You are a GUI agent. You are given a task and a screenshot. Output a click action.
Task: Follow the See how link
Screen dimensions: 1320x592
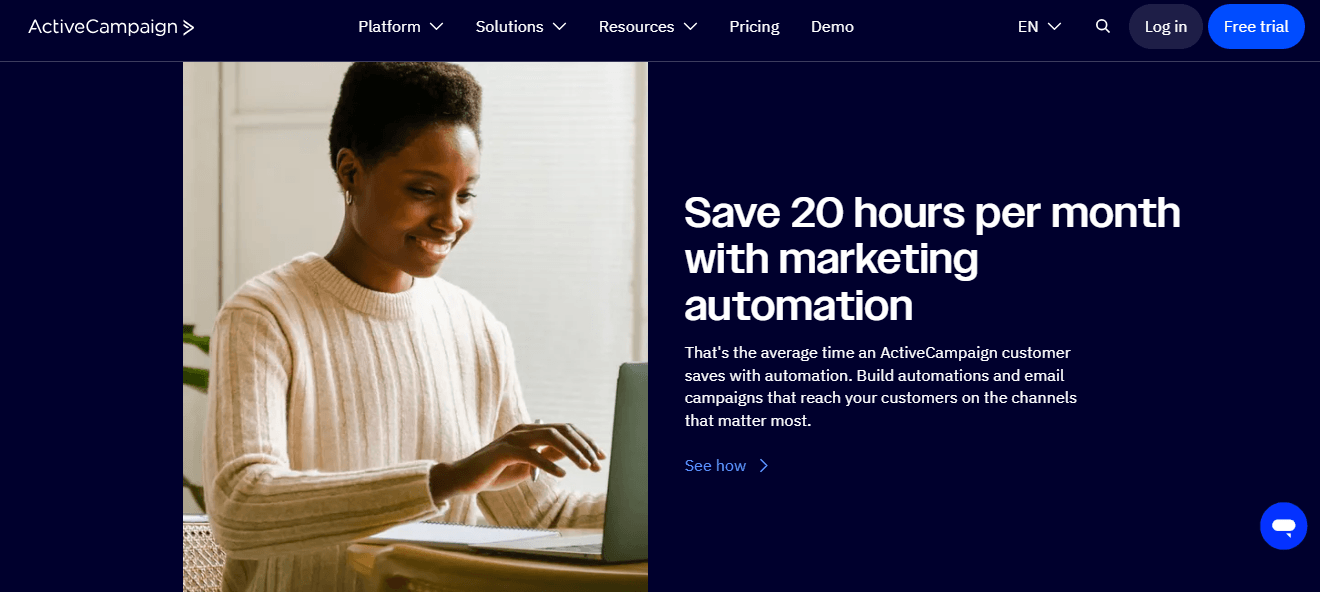pos(715,466)
